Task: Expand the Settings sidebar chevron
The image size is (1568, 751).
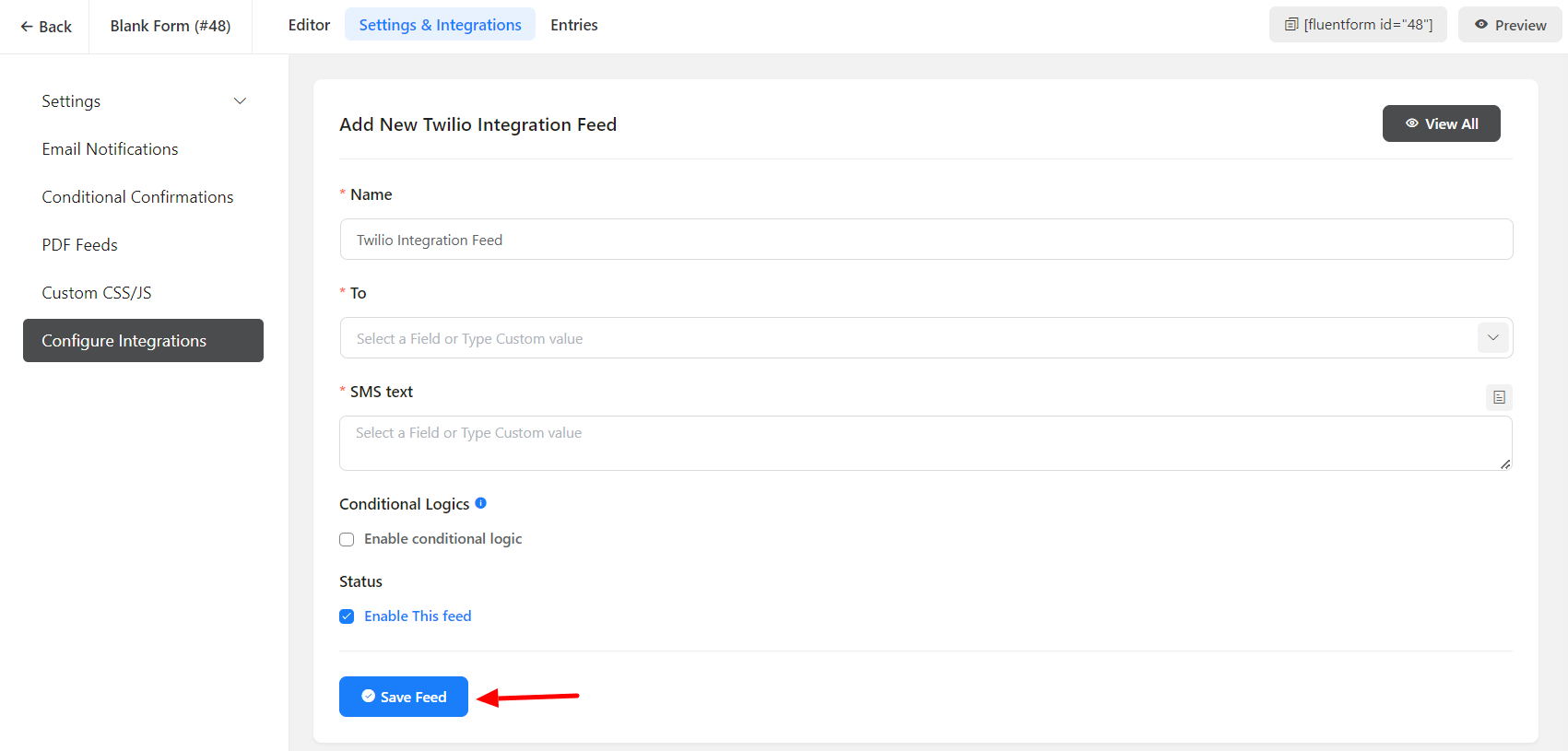Action: 240,101
